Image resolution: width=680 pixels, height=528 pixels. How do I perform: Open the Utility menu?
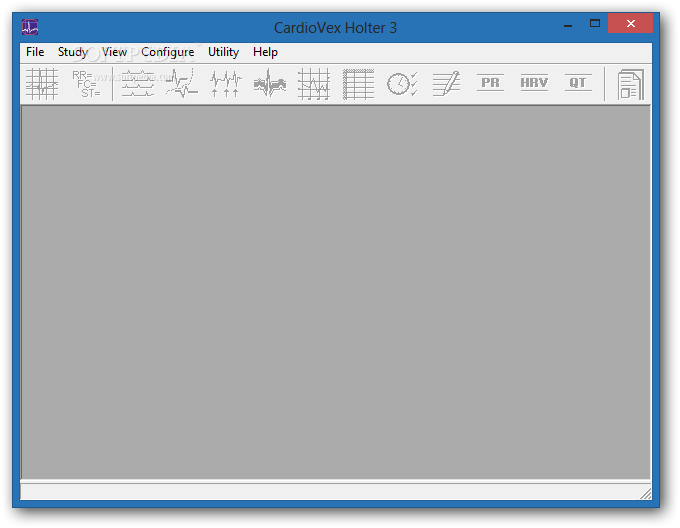coord(223,52)
